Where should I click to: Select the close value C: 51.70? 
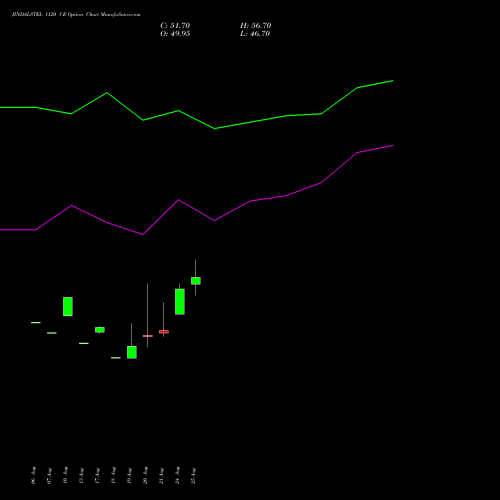tap(175, 26)
